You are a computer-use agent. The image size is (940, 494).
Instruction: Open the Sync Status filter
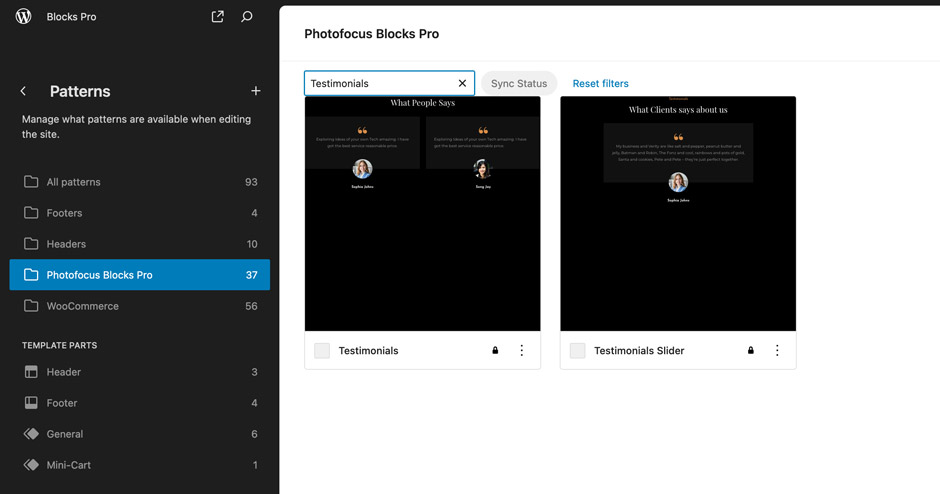tap(518, 84)
